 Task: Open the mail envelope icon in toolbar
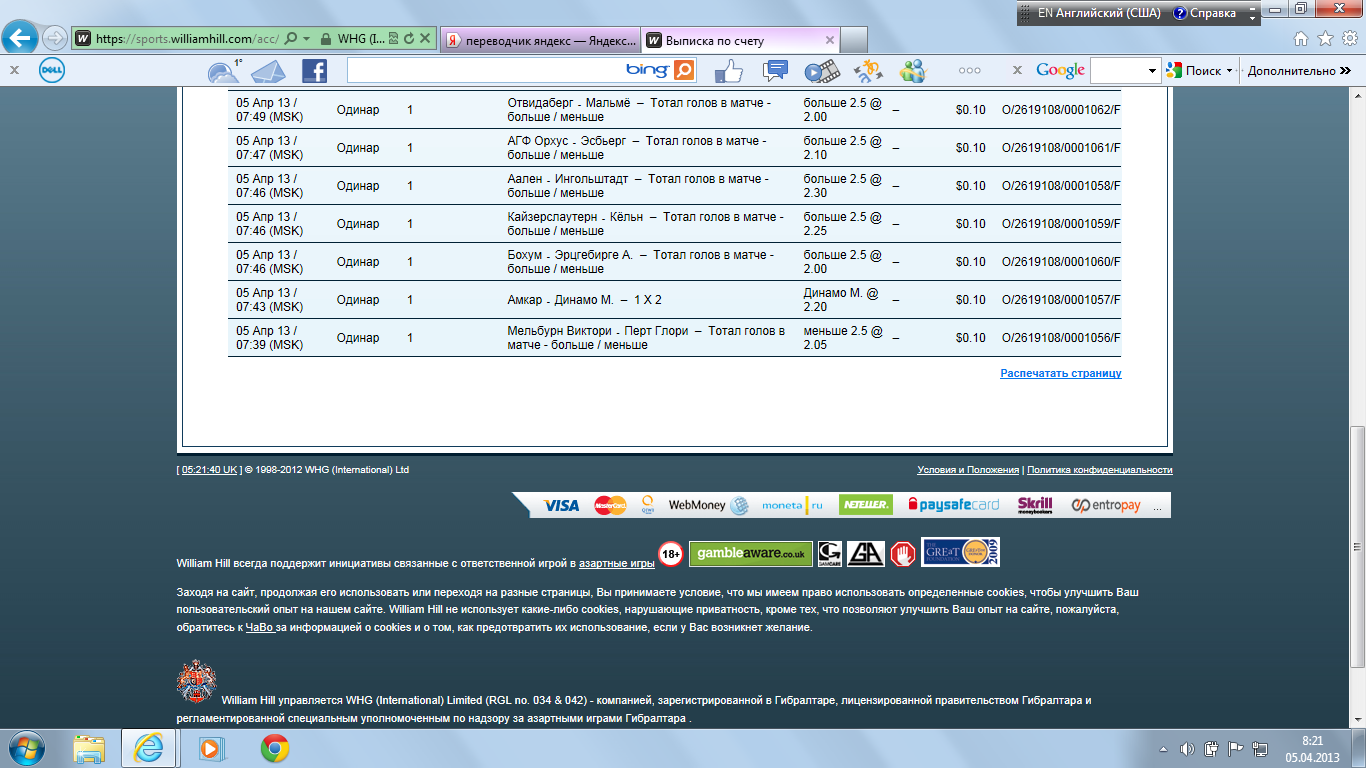point(268,72)
